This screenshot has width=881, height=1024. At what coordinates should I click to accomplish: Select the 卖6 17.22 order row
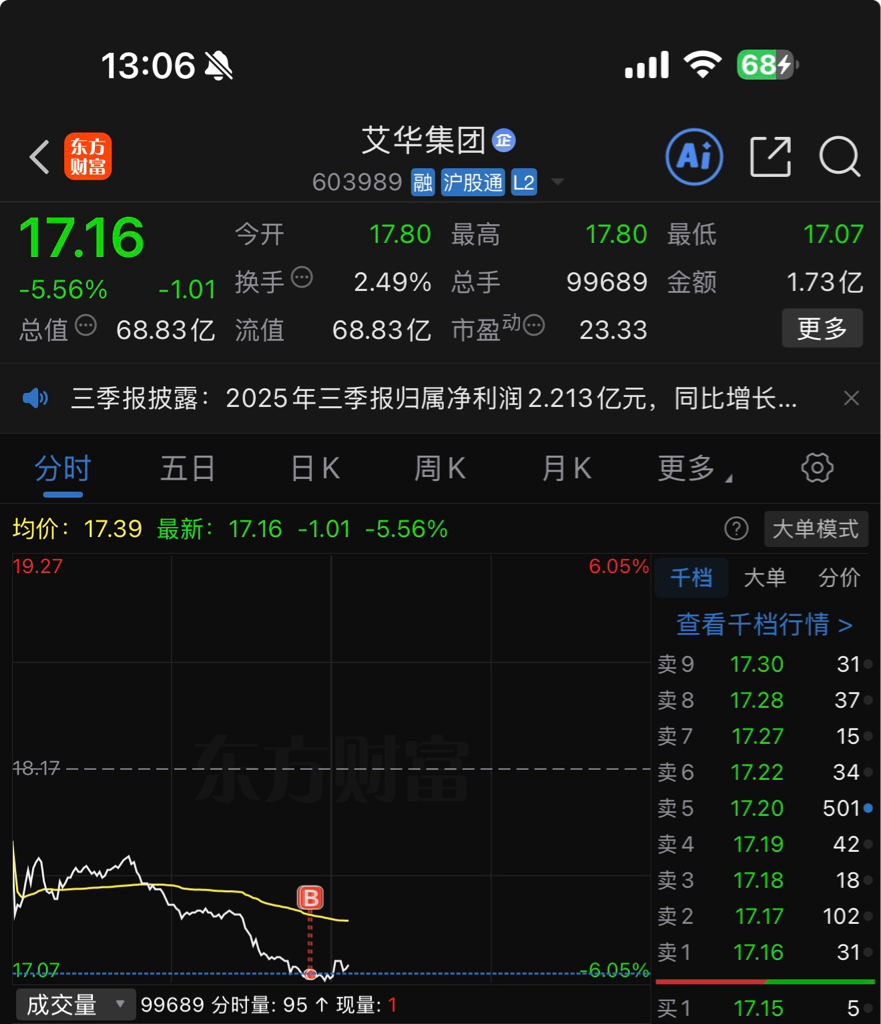click(765, 772)
